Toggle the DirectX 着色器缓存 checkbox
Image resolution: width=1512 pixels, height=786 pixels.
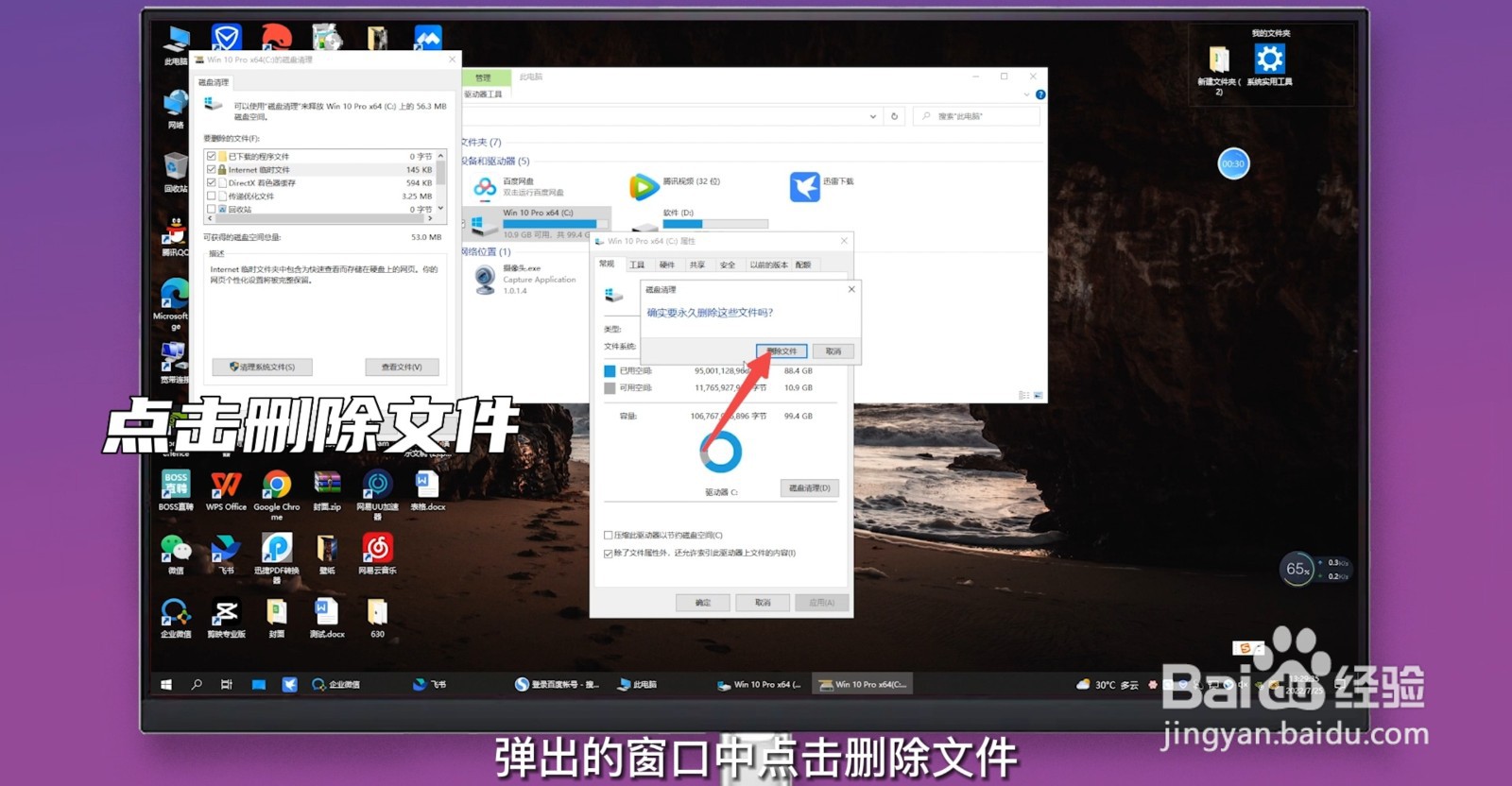coord(211,182)
